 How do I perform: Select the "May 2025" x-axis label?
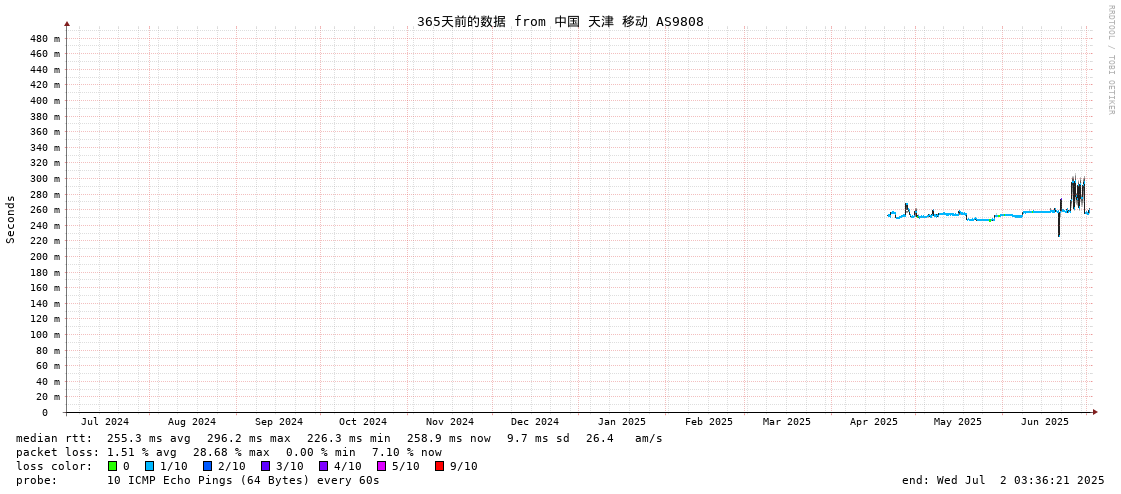tap(958, 422)
